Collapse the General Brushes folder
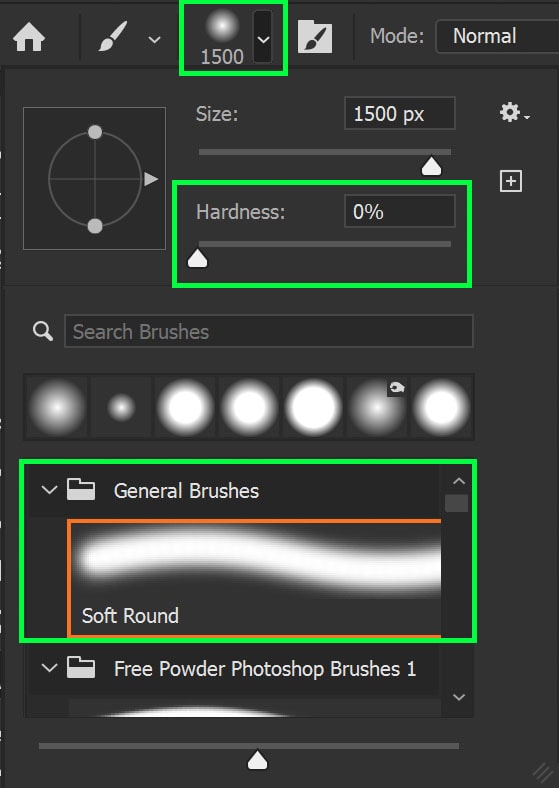Image resolution: width=559 pixels, height=788 pixels. tap(49, 489)
